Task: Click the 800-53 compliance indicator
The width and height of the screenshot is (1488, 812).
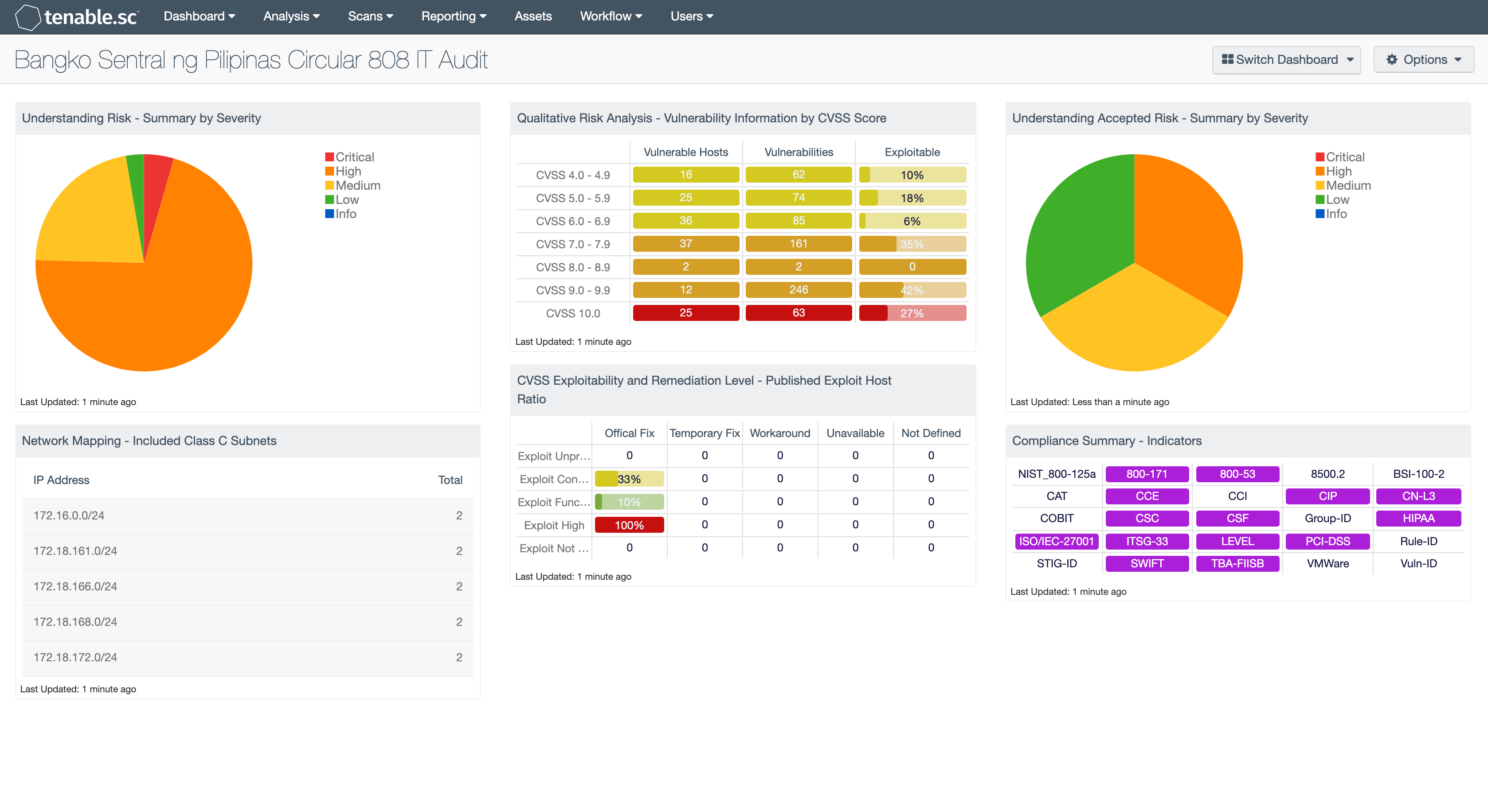Action: (x=1237, y=474)
